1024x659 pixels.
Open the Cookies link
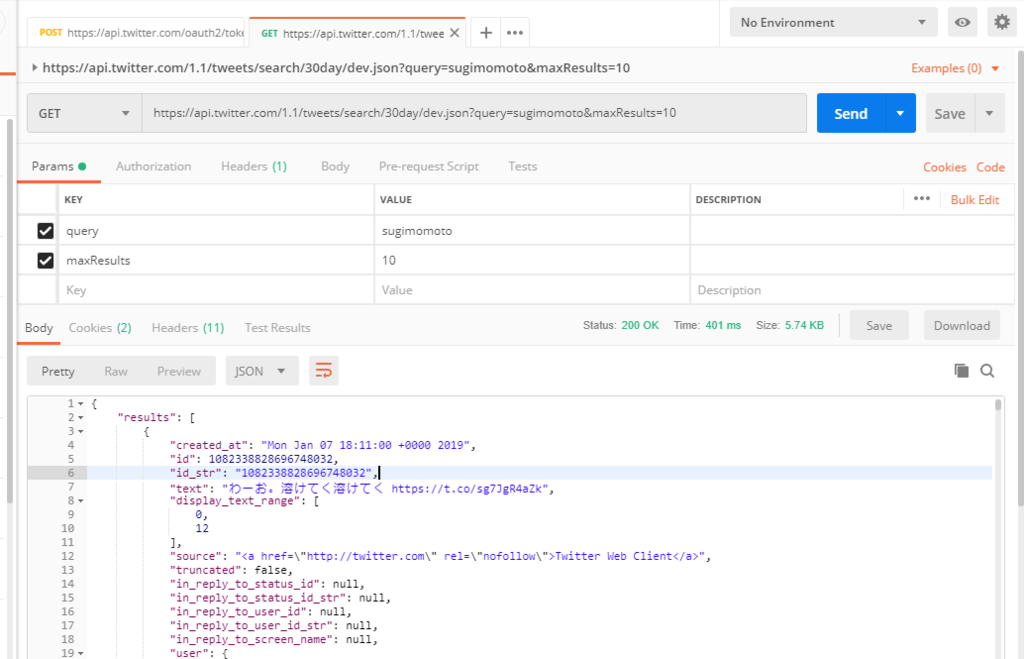coord(944,167)
